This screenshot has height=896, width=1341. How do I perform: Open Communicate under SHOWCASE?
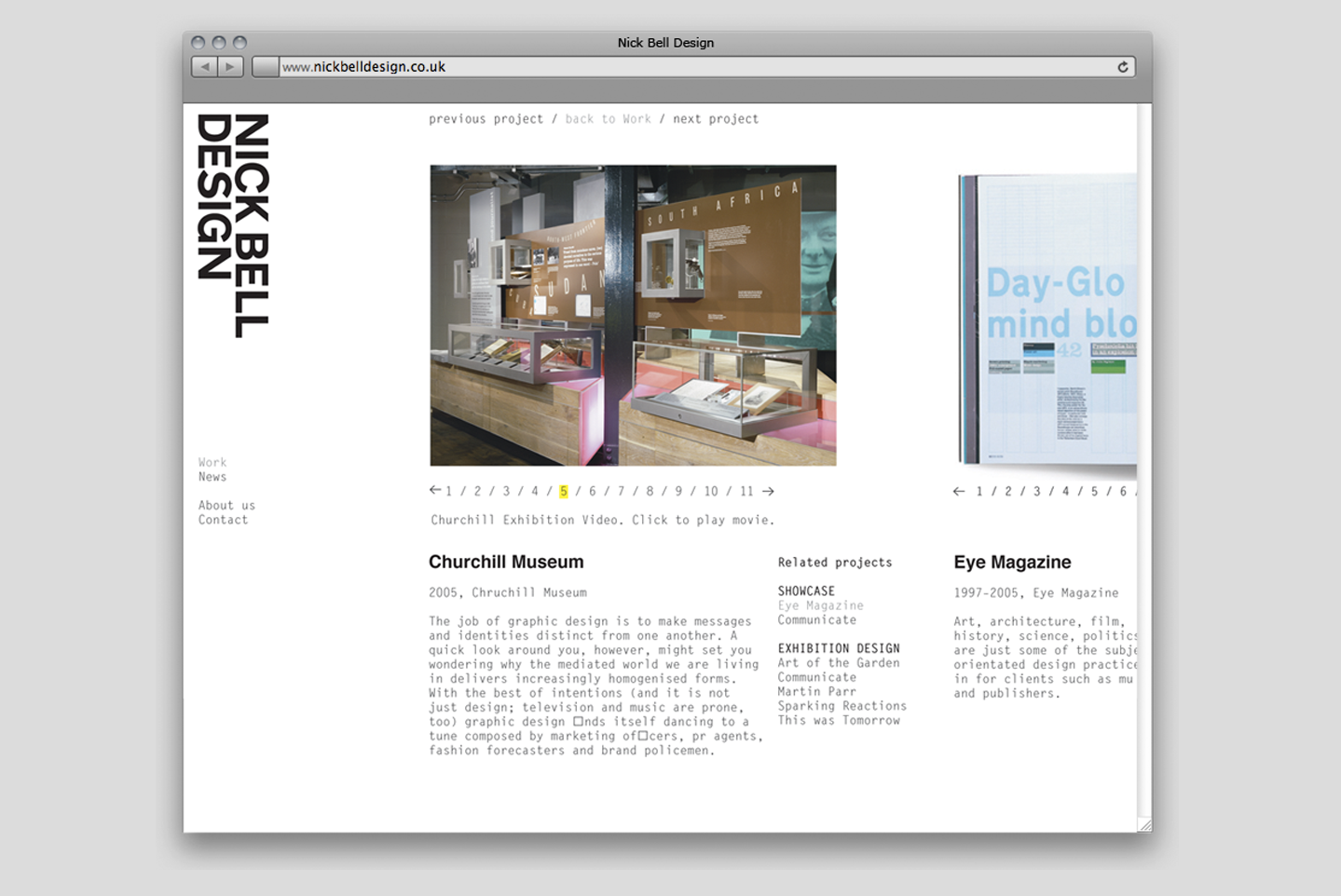[817, 619]
